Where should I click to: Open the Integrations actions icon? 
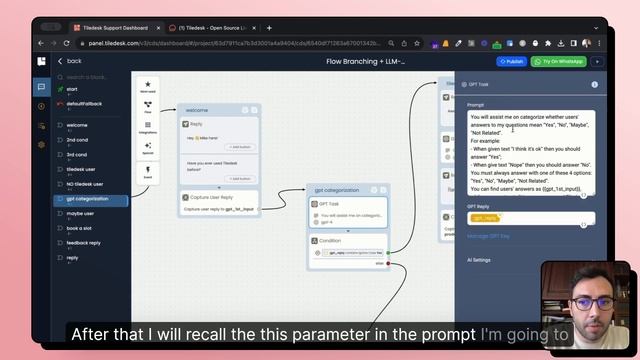point(148,127)
